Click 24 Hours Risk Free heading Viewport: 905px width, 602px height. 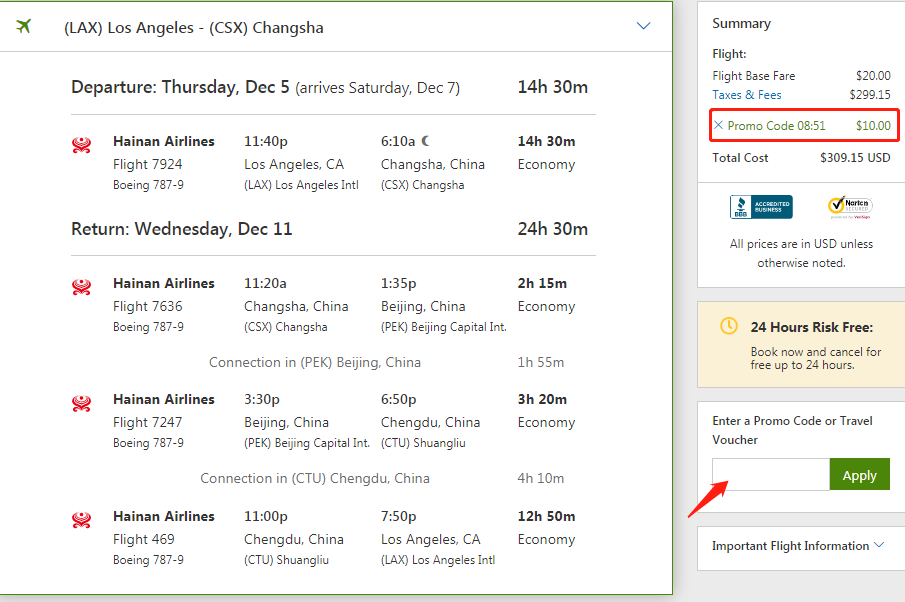tap(811, 327)
